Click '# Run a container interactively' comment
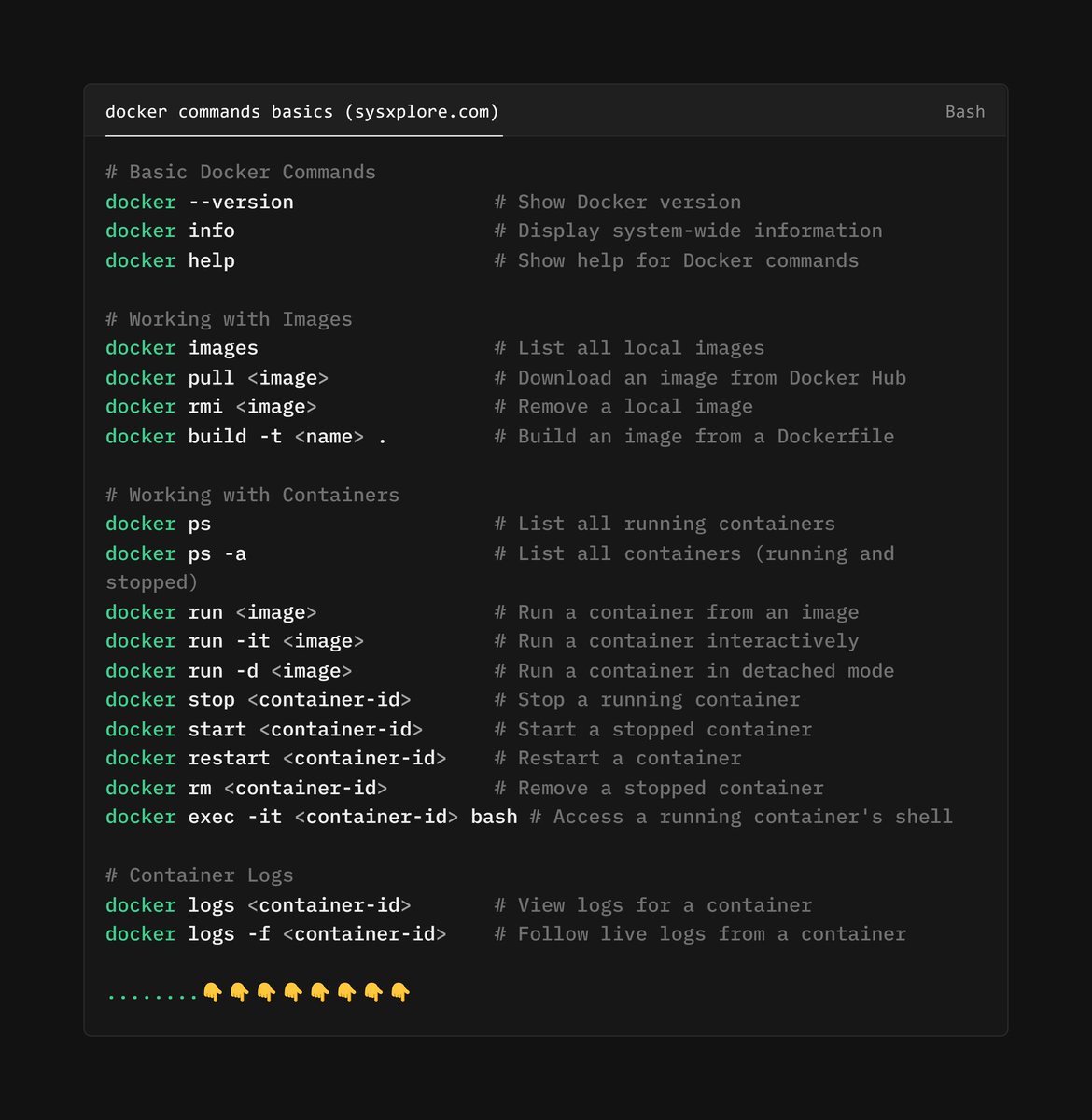Screen dimensions: 1092x1120 point(677,641)
